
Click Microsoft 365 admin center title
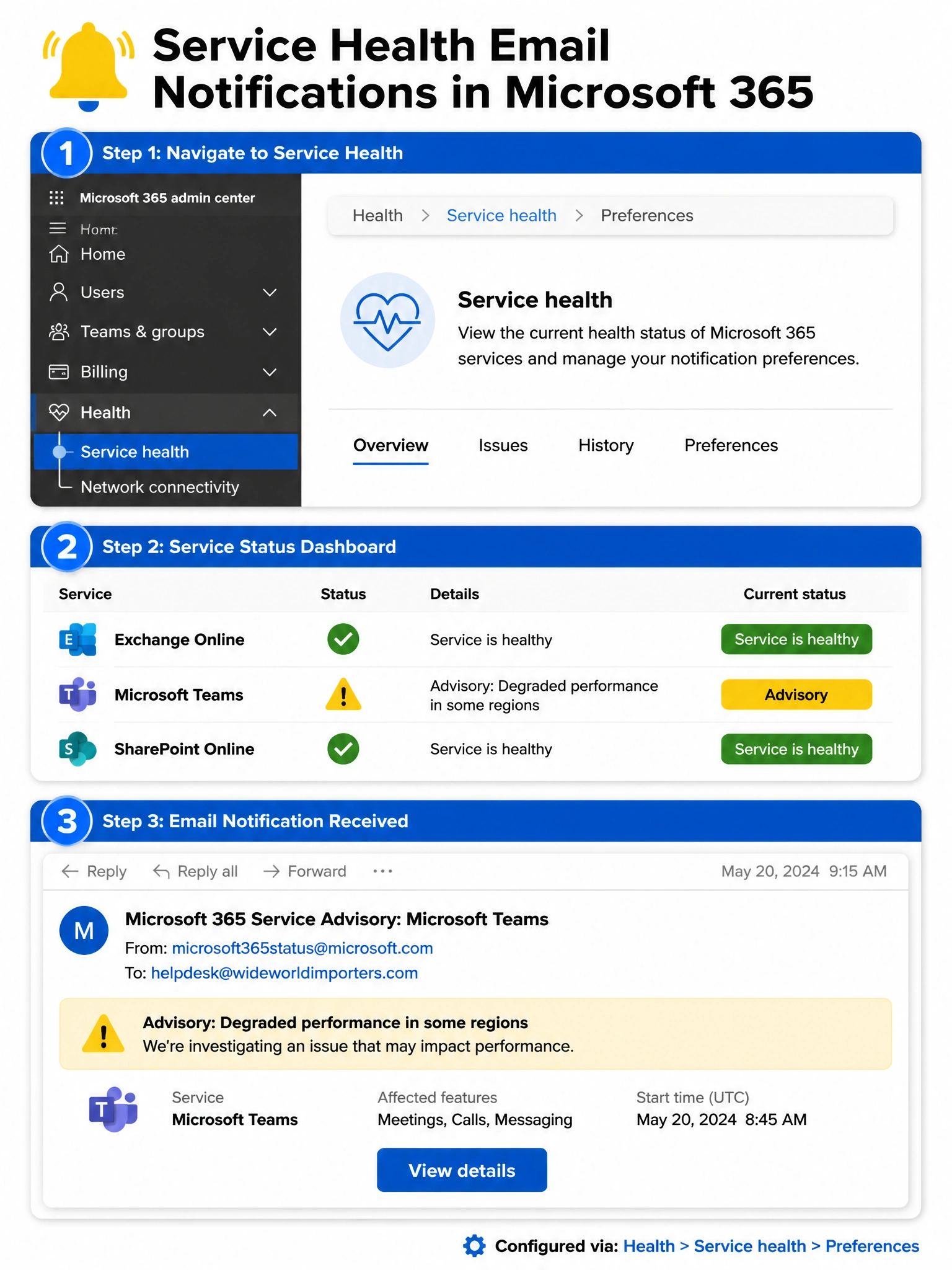tap(167, 198)
